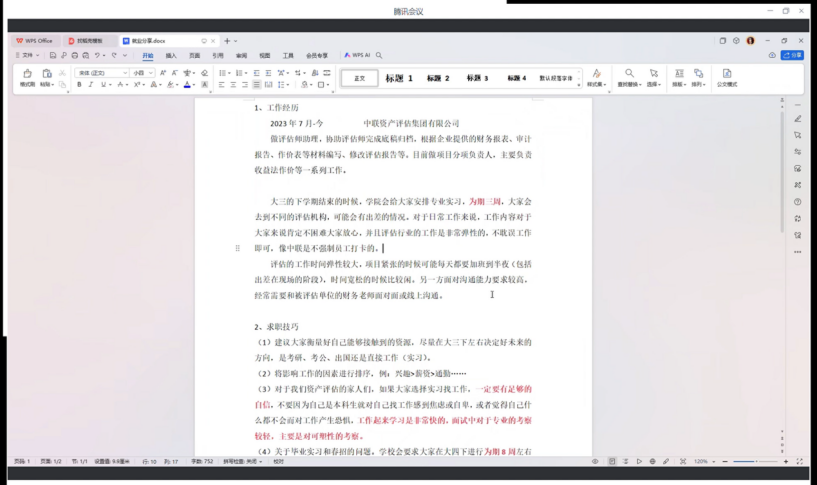This screenshot has width=817, height=485.
Task: Apply the 标题 1 heading style
Action: (x=399, y=78)
